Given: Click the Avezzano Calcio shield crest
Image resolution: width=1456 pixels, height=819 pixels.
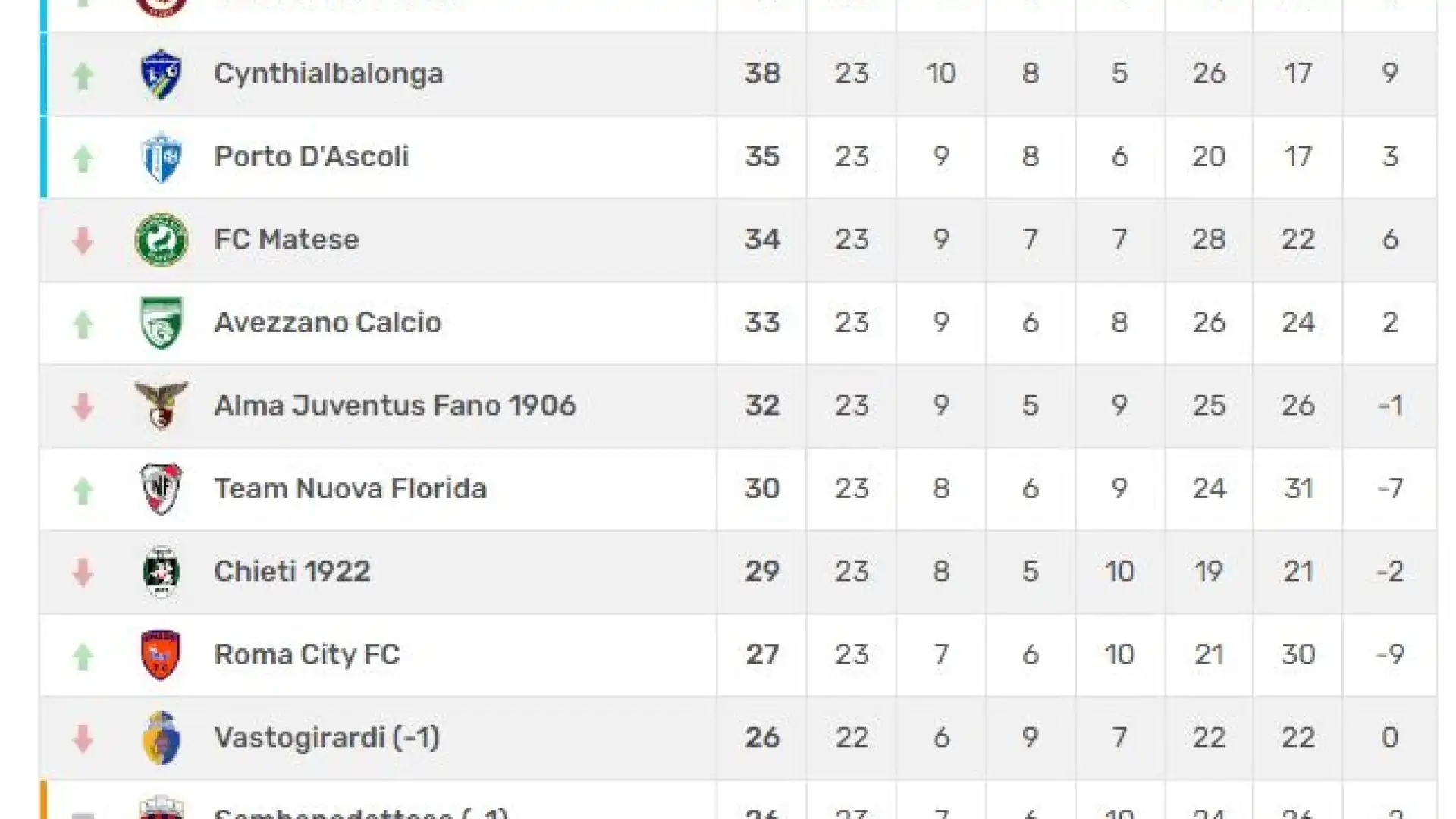Looking at the screenshot, I should [162, 322].
